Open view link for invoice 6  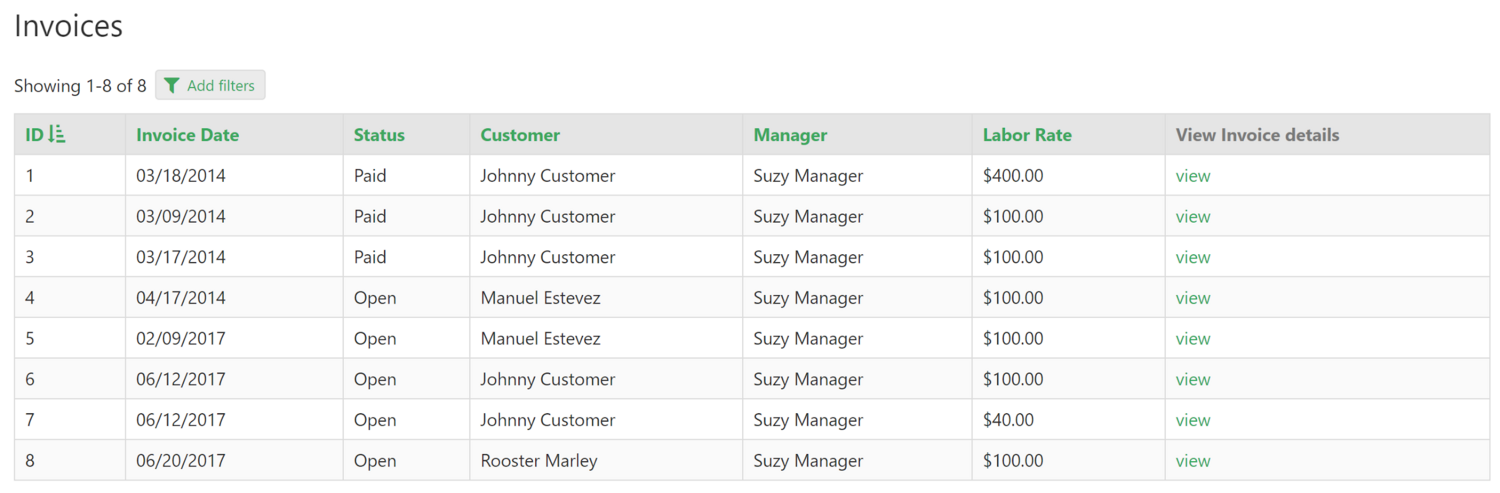click(1193, 380)
